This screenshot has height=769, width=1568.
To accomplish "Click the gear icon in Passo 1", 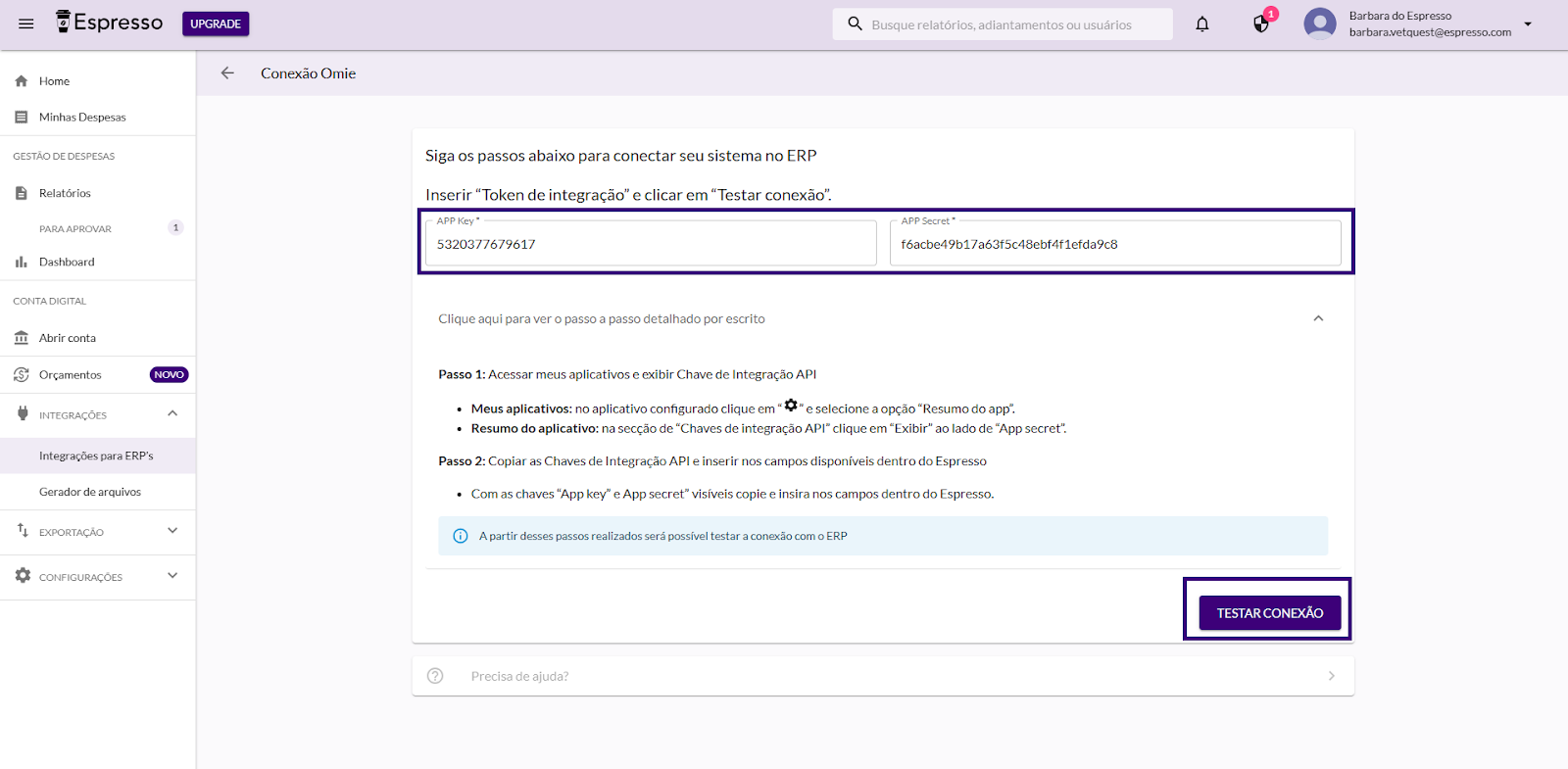I will tap(791, 405).
